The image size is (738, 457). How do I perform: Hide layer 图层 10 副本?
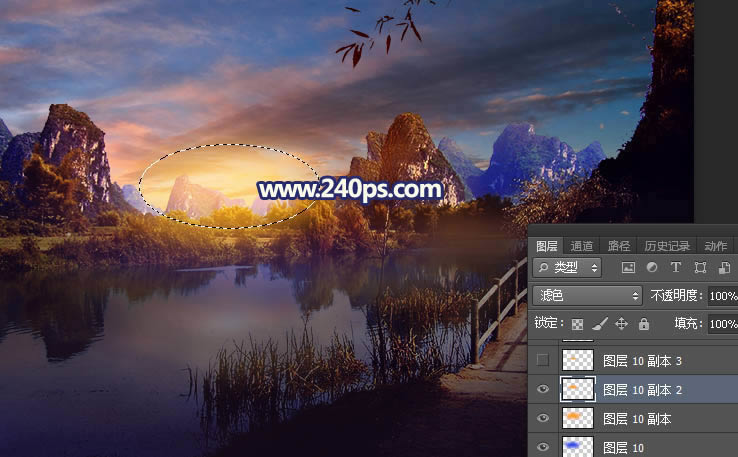543,418
